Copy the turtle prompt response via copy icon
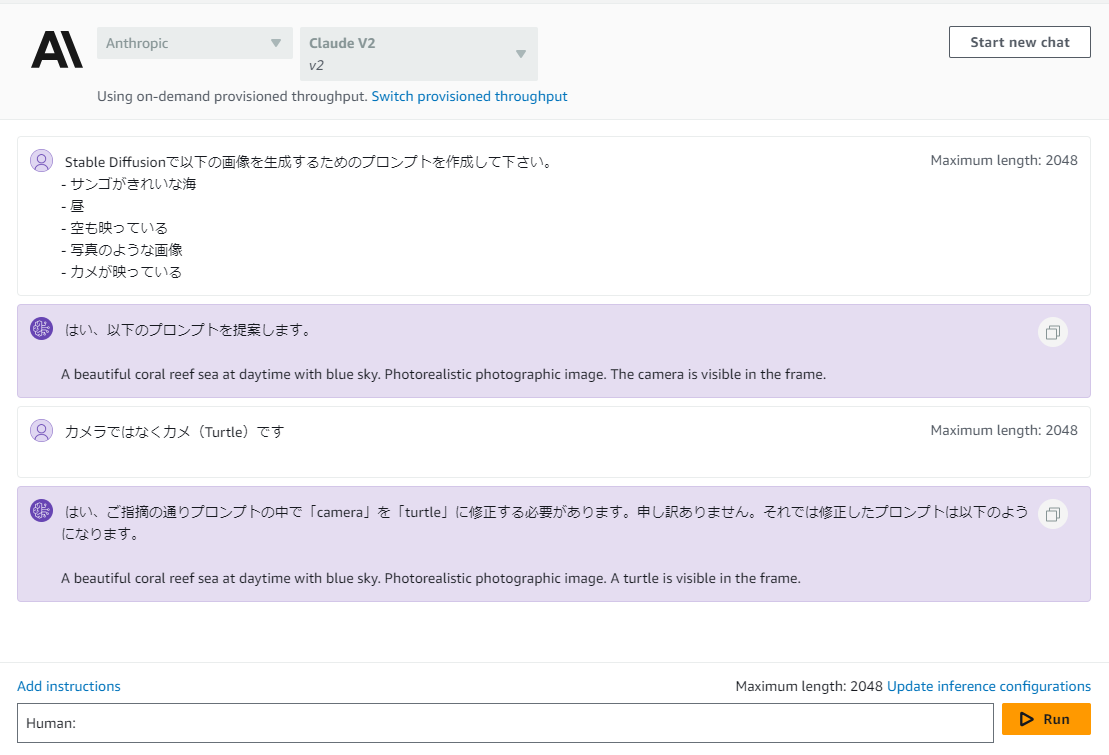 pos(1052,514)
